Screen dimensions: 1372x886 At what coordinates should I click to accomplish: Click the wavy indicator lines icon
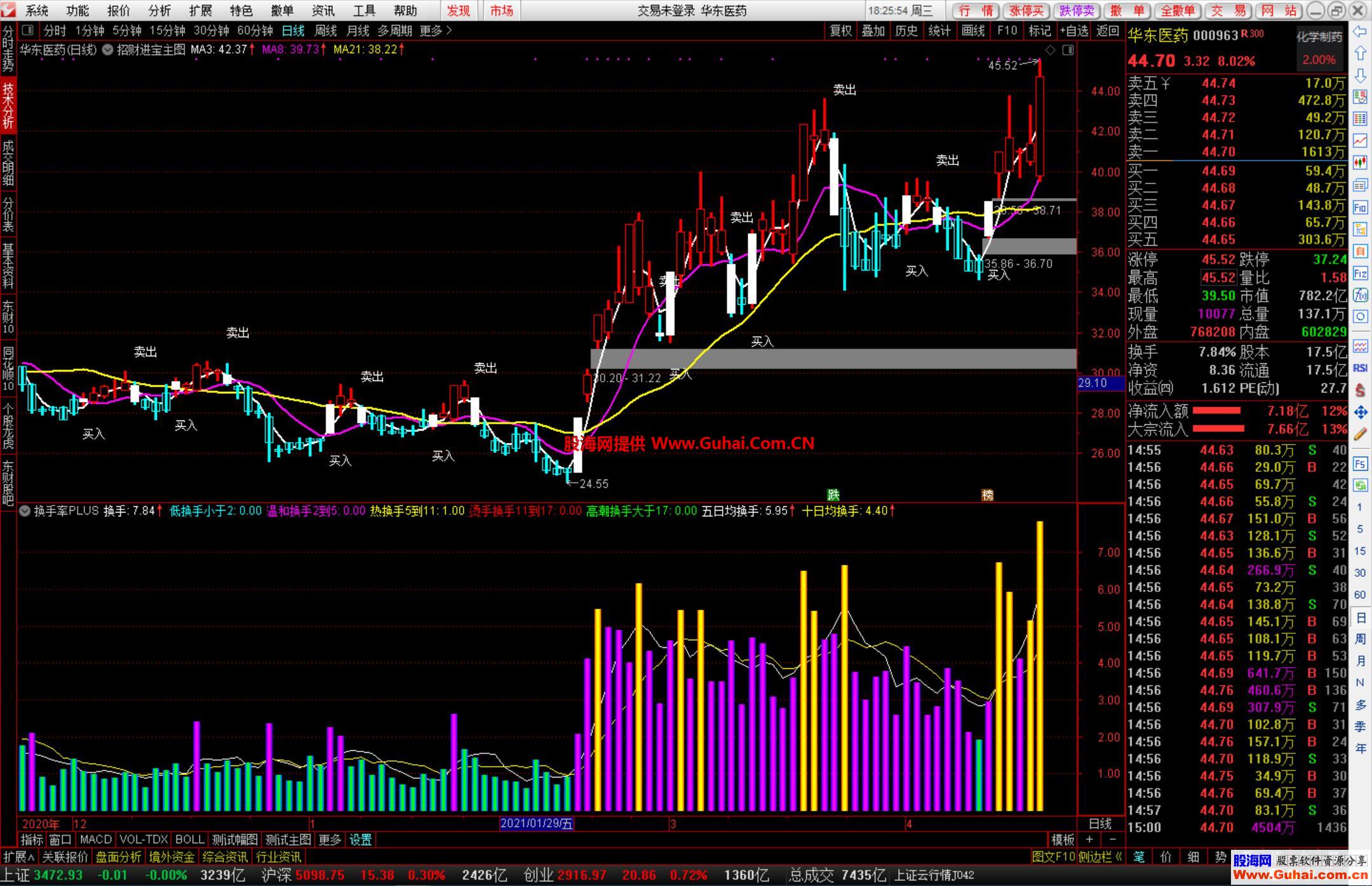coord(1360,346)
